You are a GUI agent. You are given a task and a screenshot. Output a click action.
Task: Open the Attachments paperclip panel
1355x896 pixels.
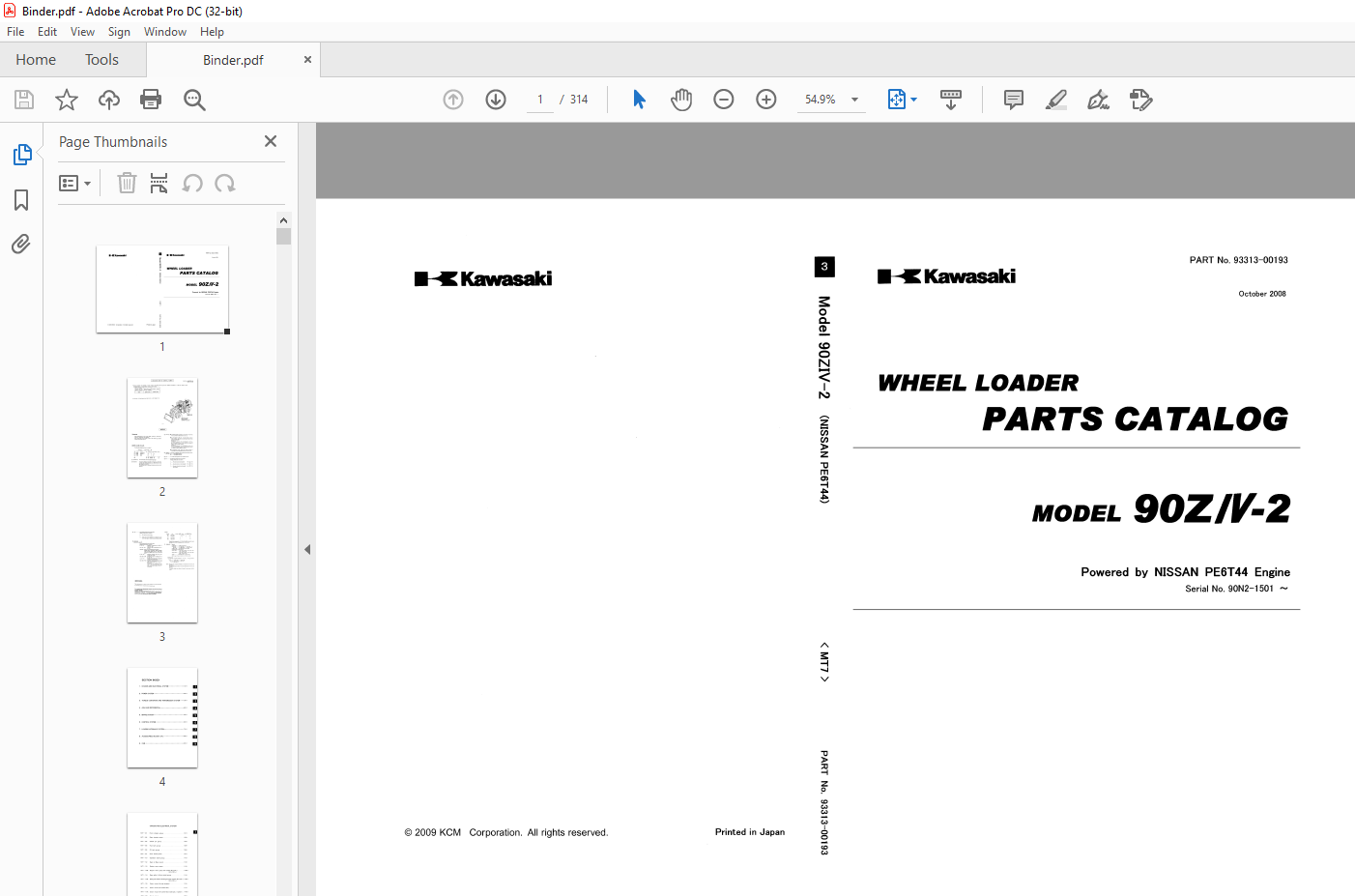[x=21, y=244]
